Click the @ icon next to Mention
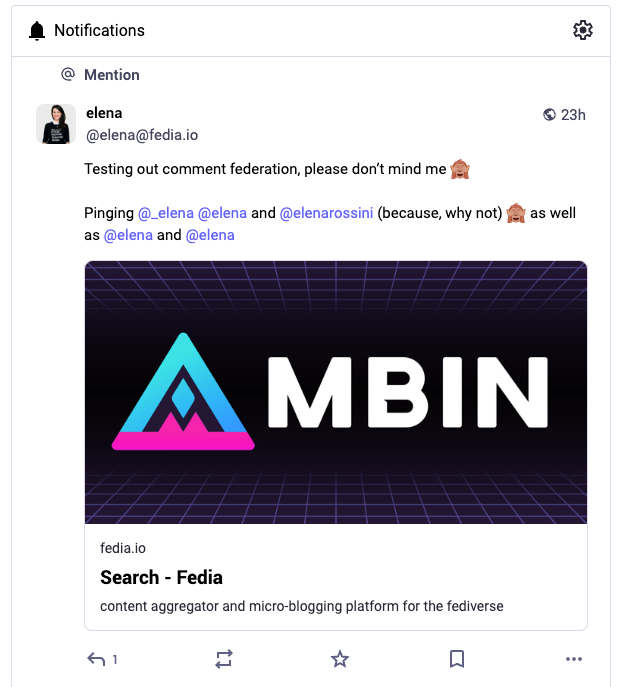This screenshot has height=687, width=620. [68, 75]
